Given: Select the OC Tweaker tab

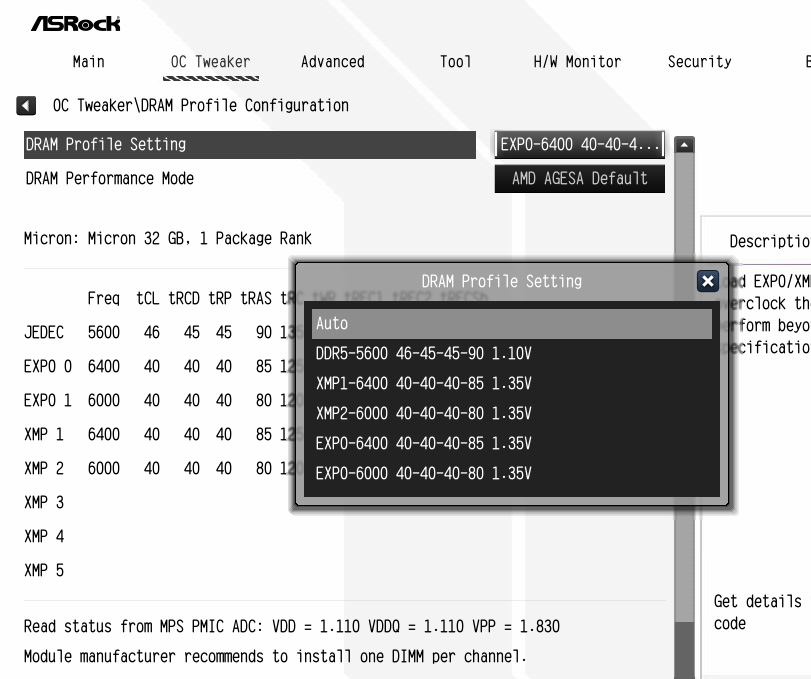Looking at the screenshot, I should pos(211,62).
